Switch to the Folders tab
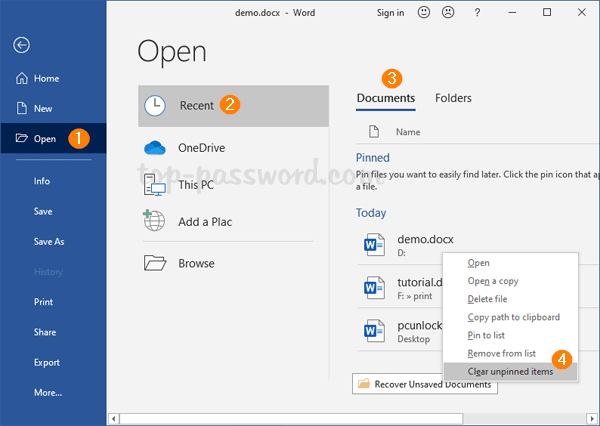The width and height of the screenshot is (600, 426). 453,98
